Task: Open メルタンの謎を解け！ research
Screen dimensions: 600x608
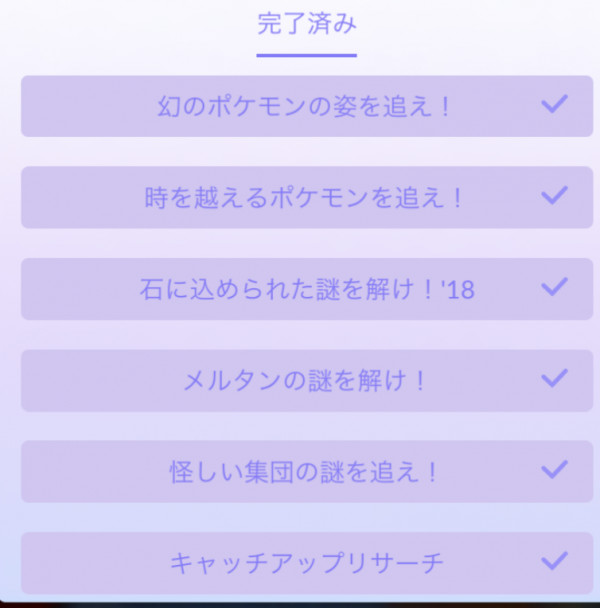Action: 307,380
